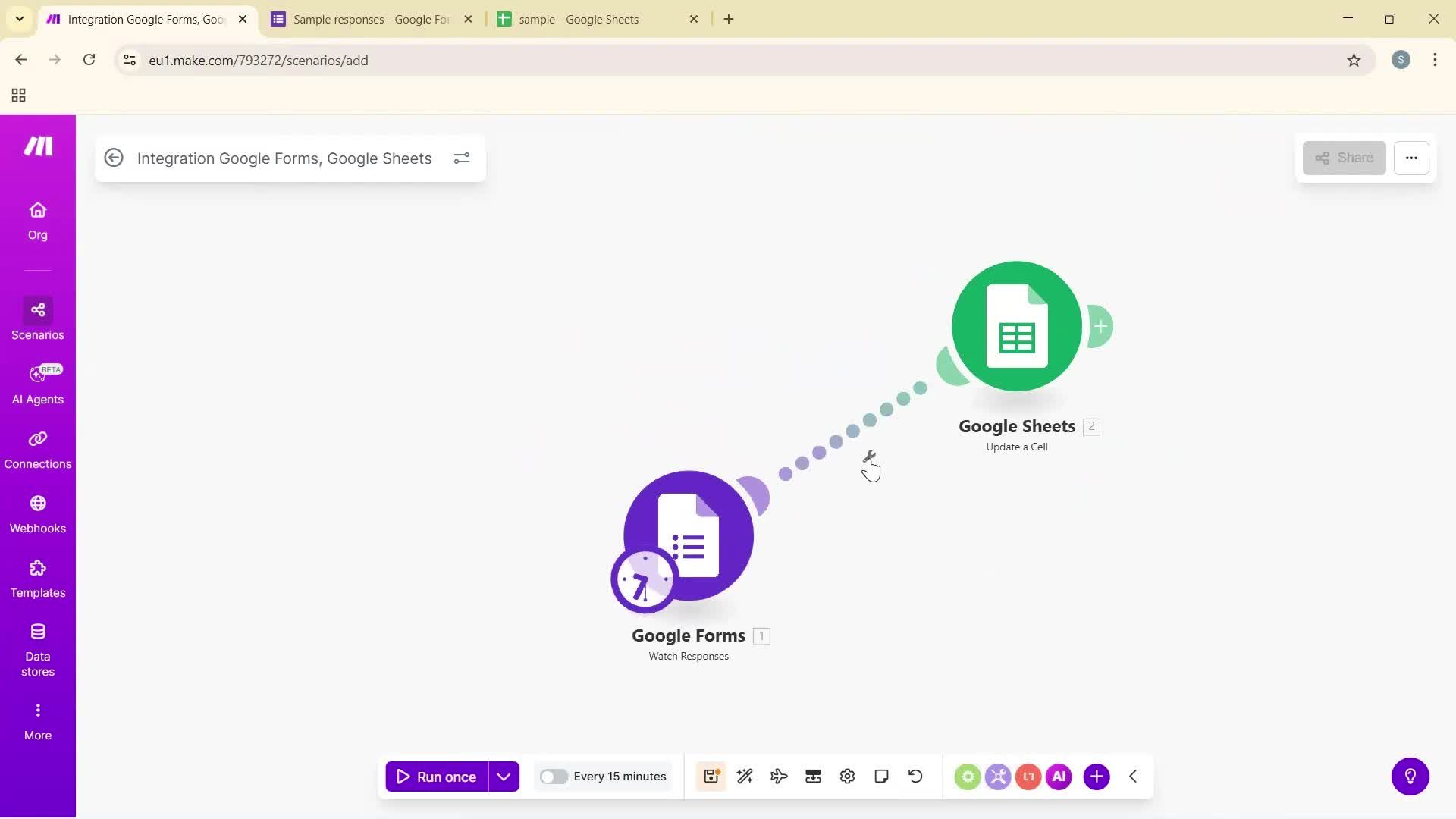Open scenario settings gear in toolbar
The height and width of the screenshot is (819, 1456).
pyautogui.click(x=847, y=776)
